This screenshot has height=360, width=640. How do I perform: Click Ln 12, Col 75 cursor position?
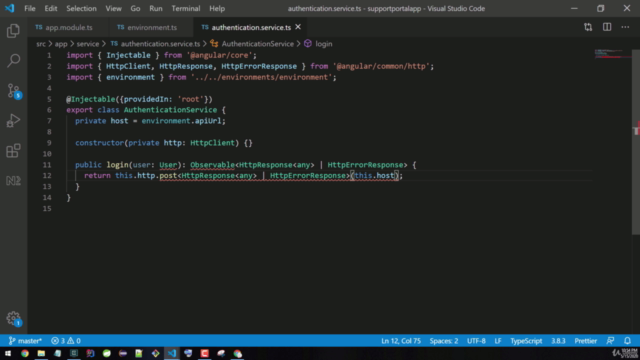(x=401, y=341)
